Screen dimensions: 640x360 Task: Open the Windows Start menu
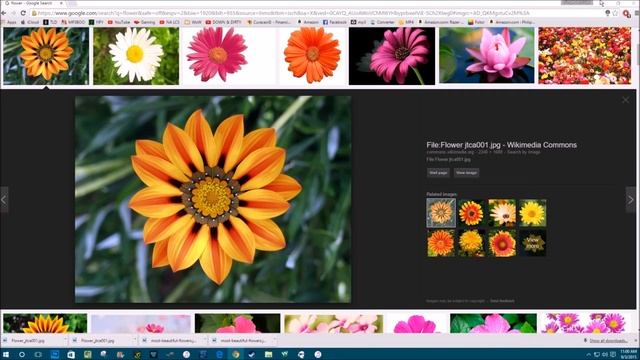click(6, 354)
